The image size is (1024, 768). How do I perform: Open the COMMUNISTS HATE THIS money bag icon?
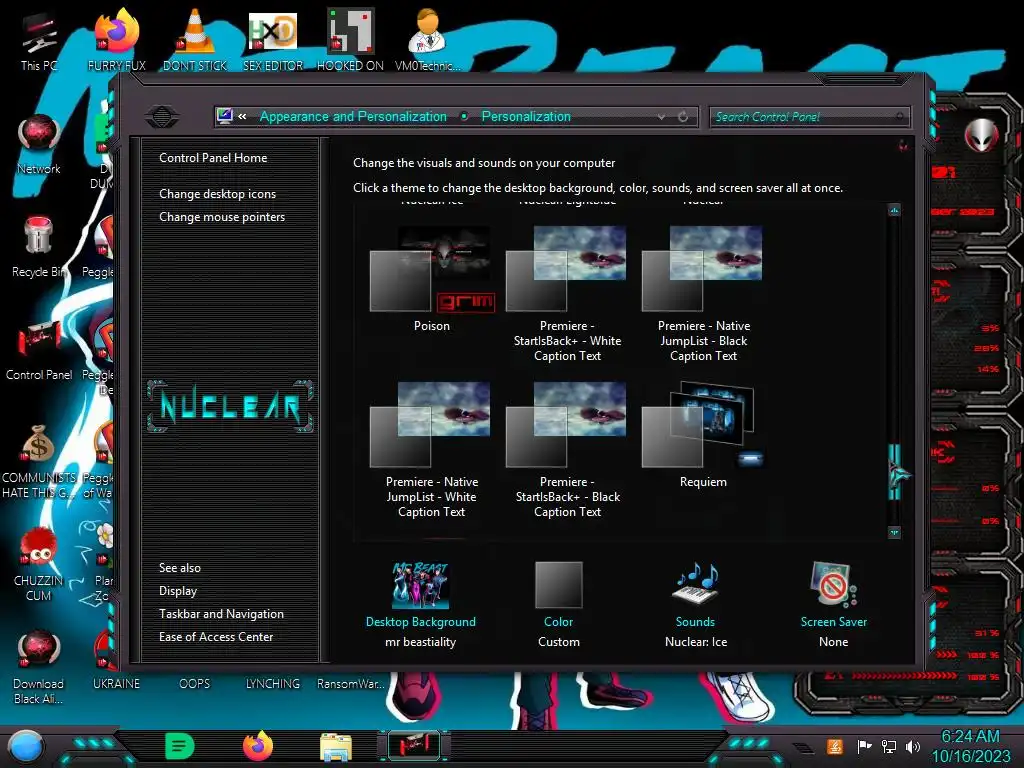[39, 461]
